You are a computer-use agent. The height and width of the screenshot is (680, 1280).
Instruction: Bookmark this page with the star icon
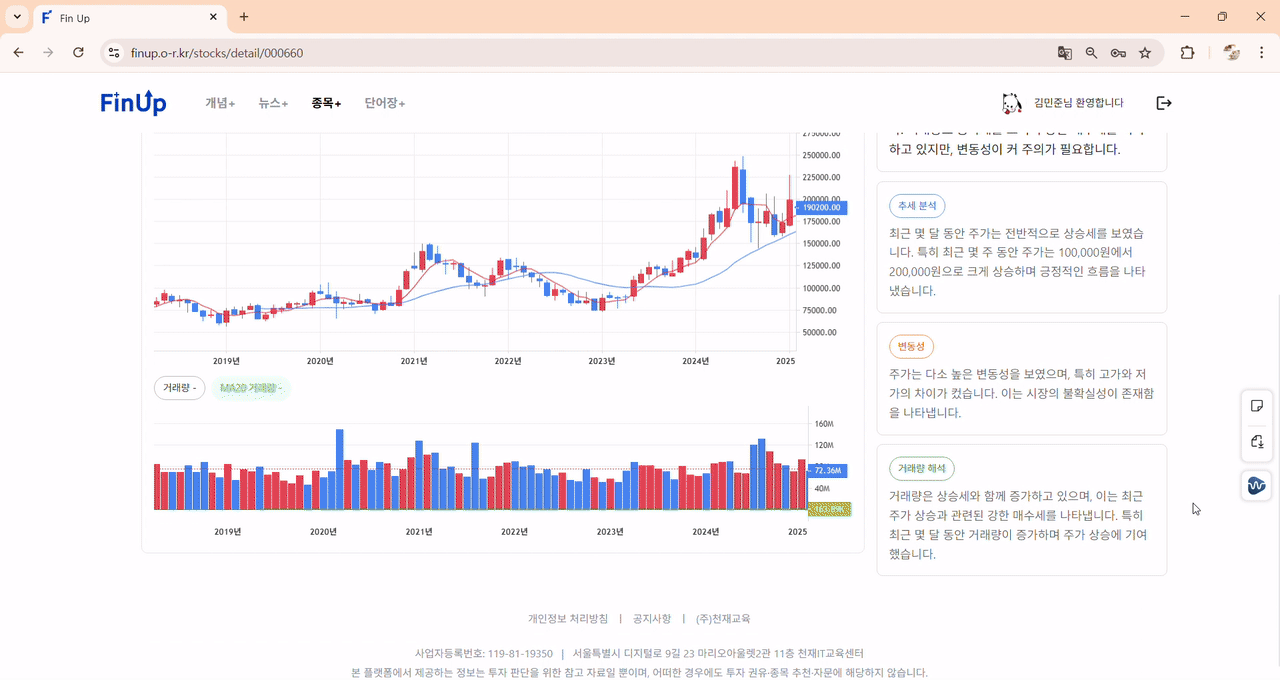point(1145,52)
